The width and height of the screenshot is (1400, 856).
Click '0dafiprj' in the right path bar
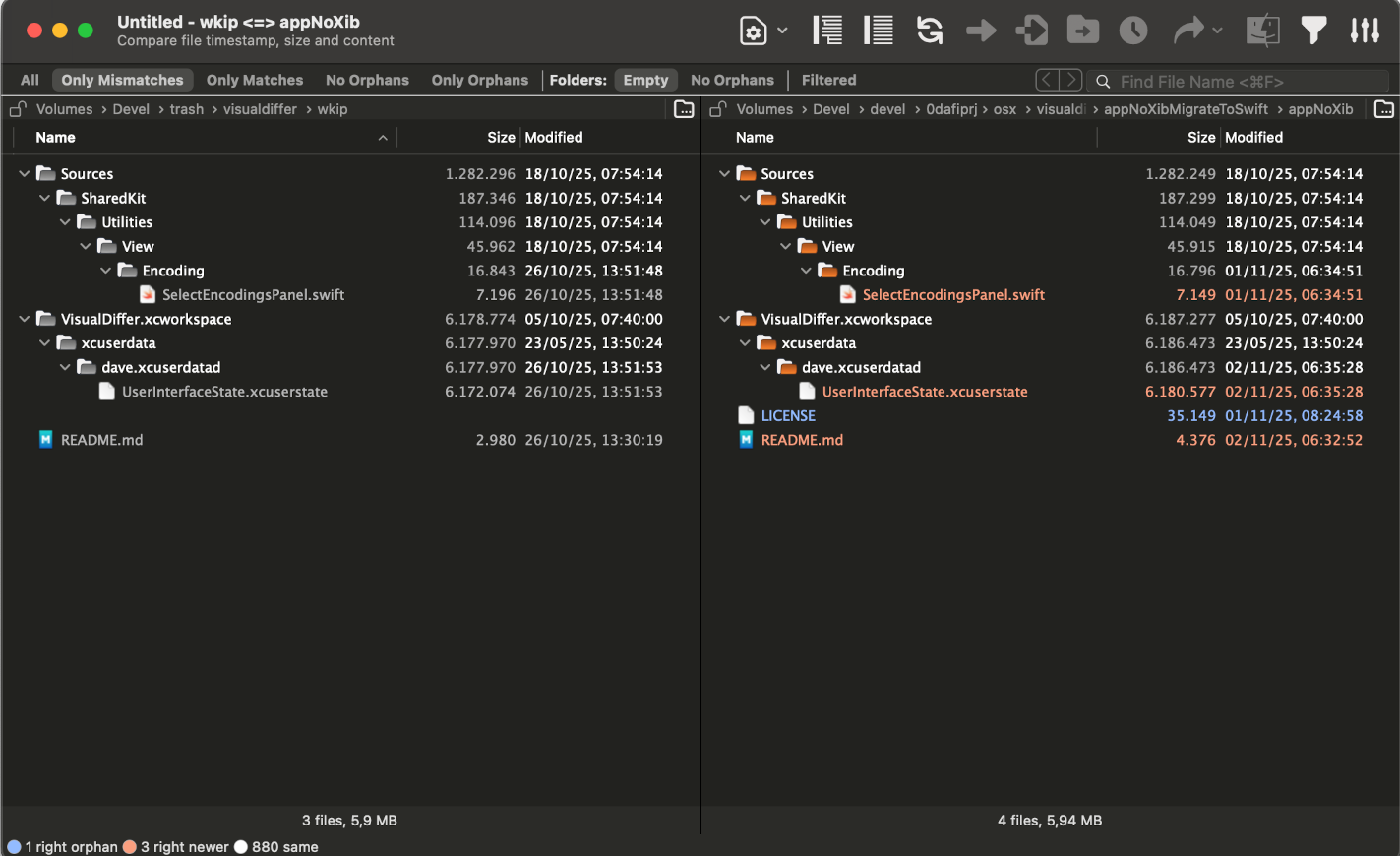point(951,109)
